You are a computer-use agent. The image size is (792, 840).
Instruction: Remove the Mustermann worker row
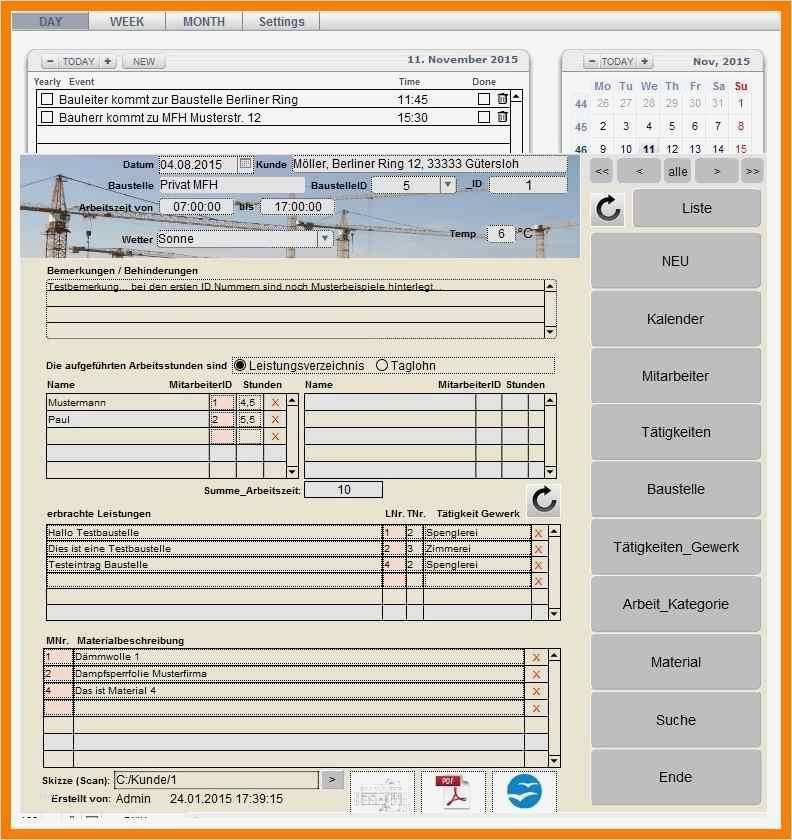point(275,403)
